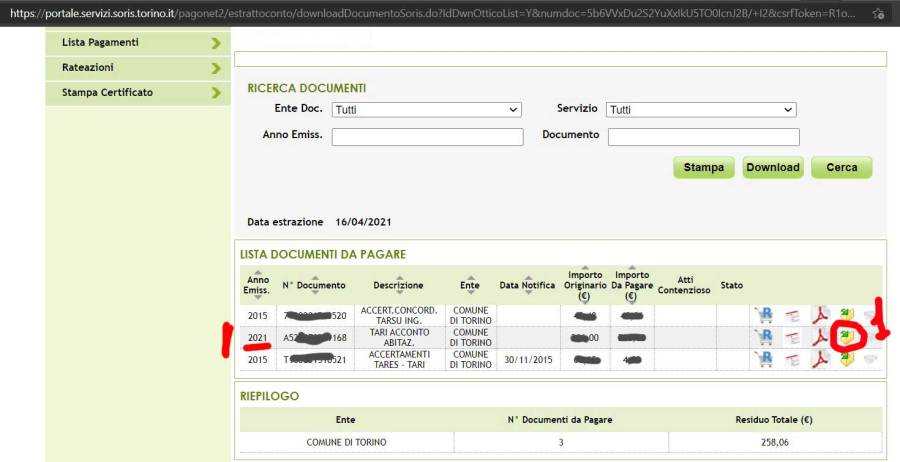Sort the table by the Data Notifica column
The image size is (900, 462).
point(527,285)
